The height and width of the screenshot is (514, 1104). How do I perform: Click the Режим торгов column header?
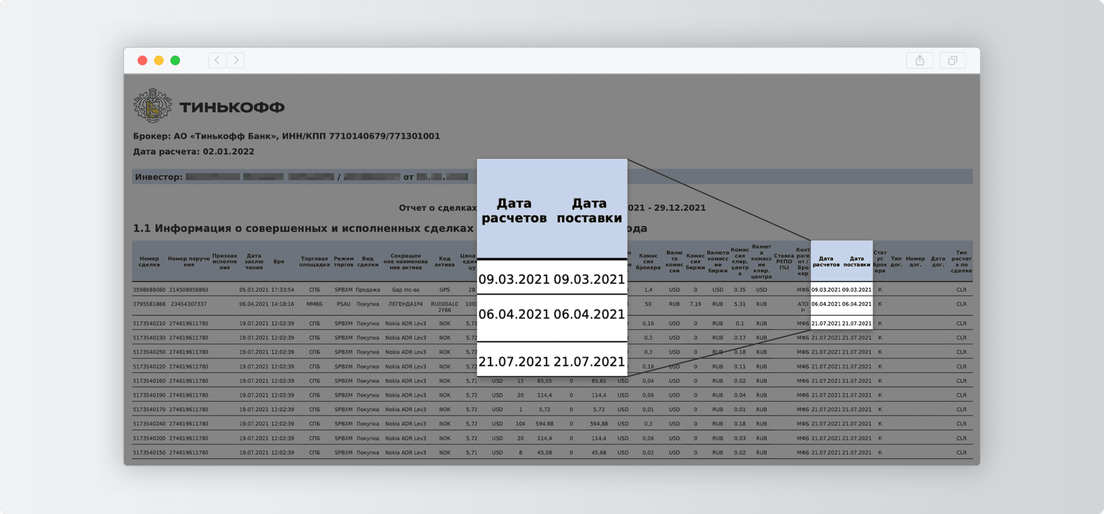click(344, 261)
